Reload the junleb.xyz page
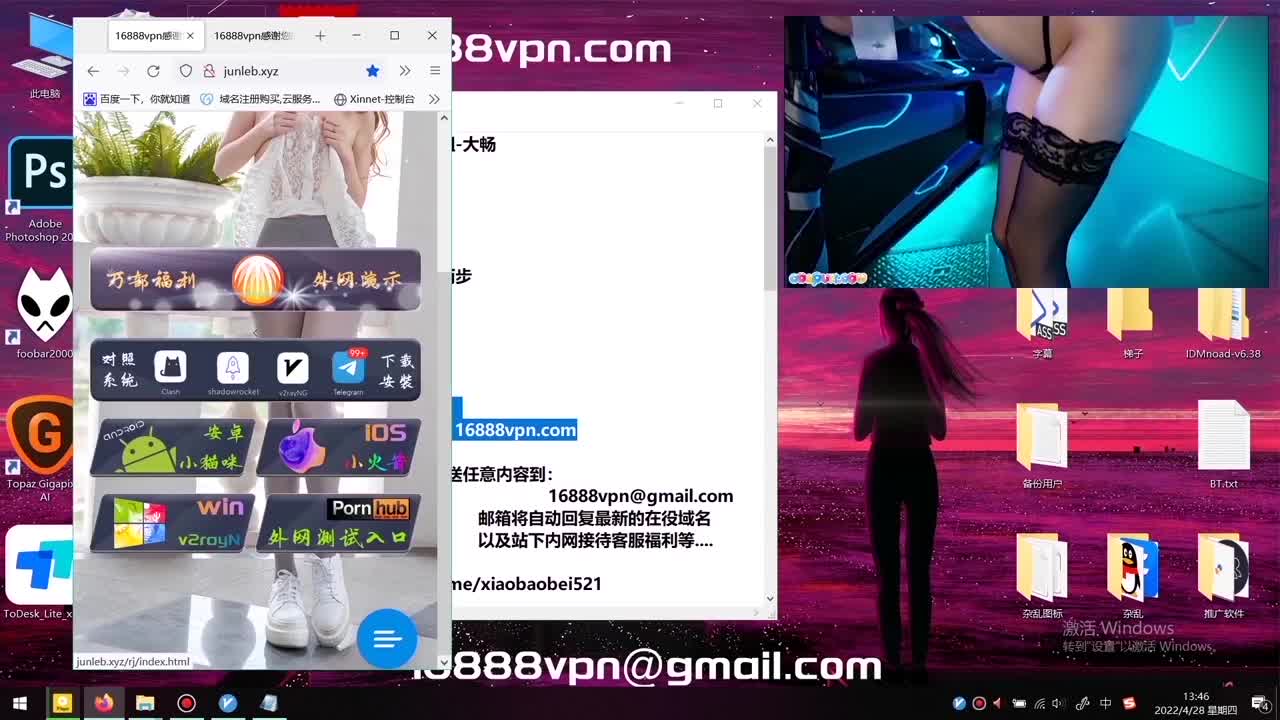Screen dimensions: 1280x720 click(153, 71)
